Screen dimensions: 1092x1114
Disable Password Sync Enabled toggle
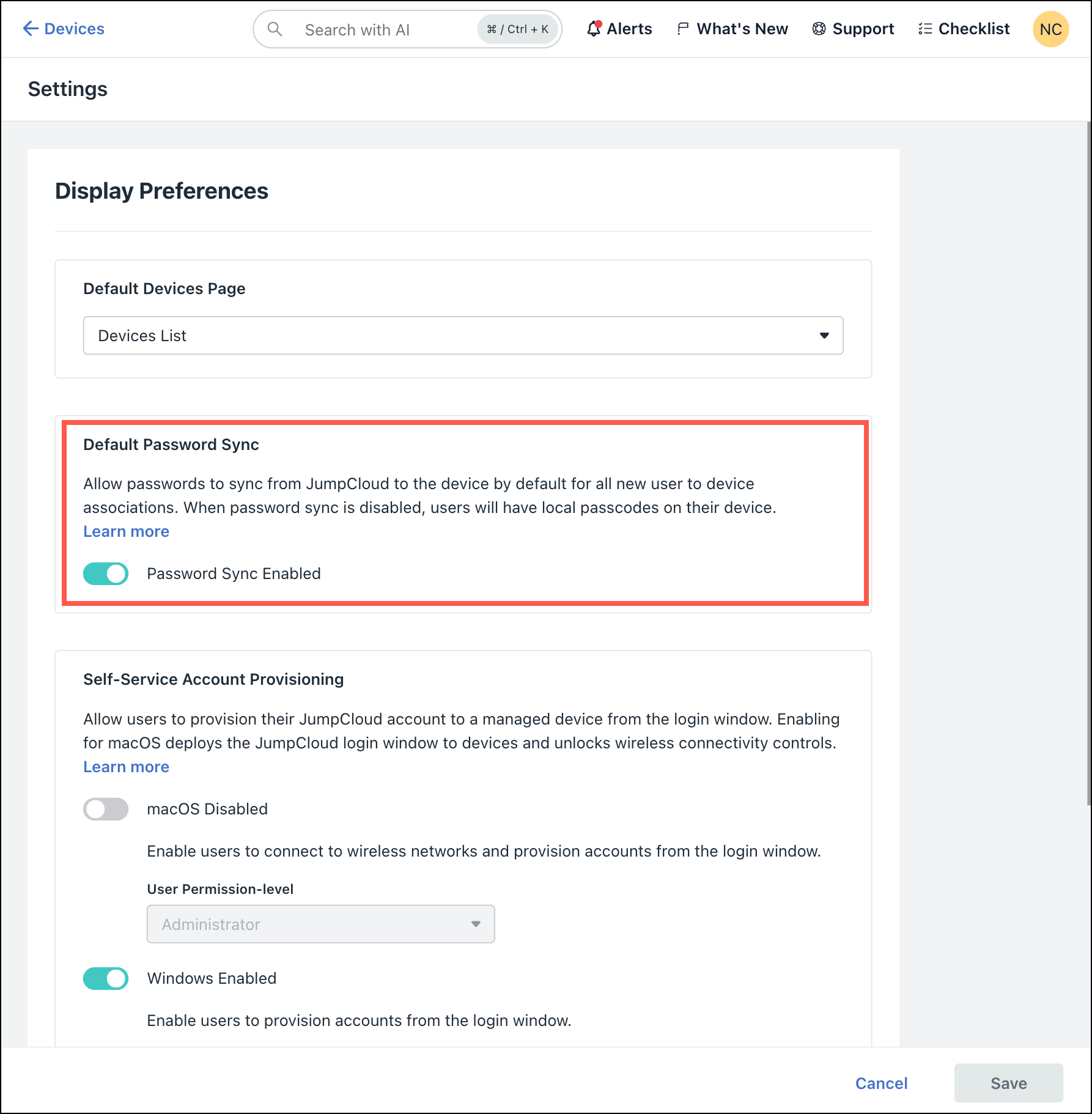[105, 574]
